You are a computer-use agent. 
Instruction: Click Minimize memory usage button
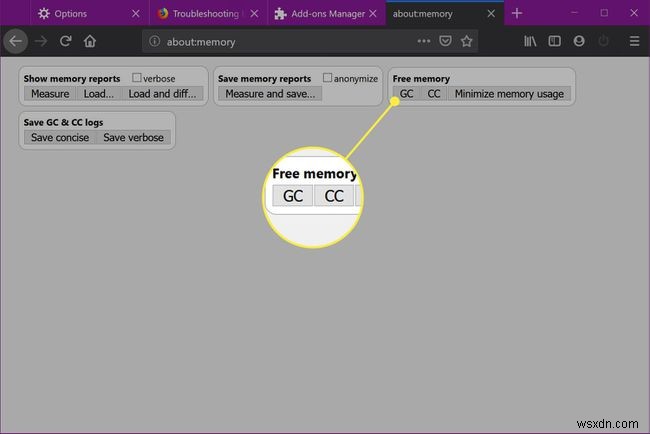509,94
